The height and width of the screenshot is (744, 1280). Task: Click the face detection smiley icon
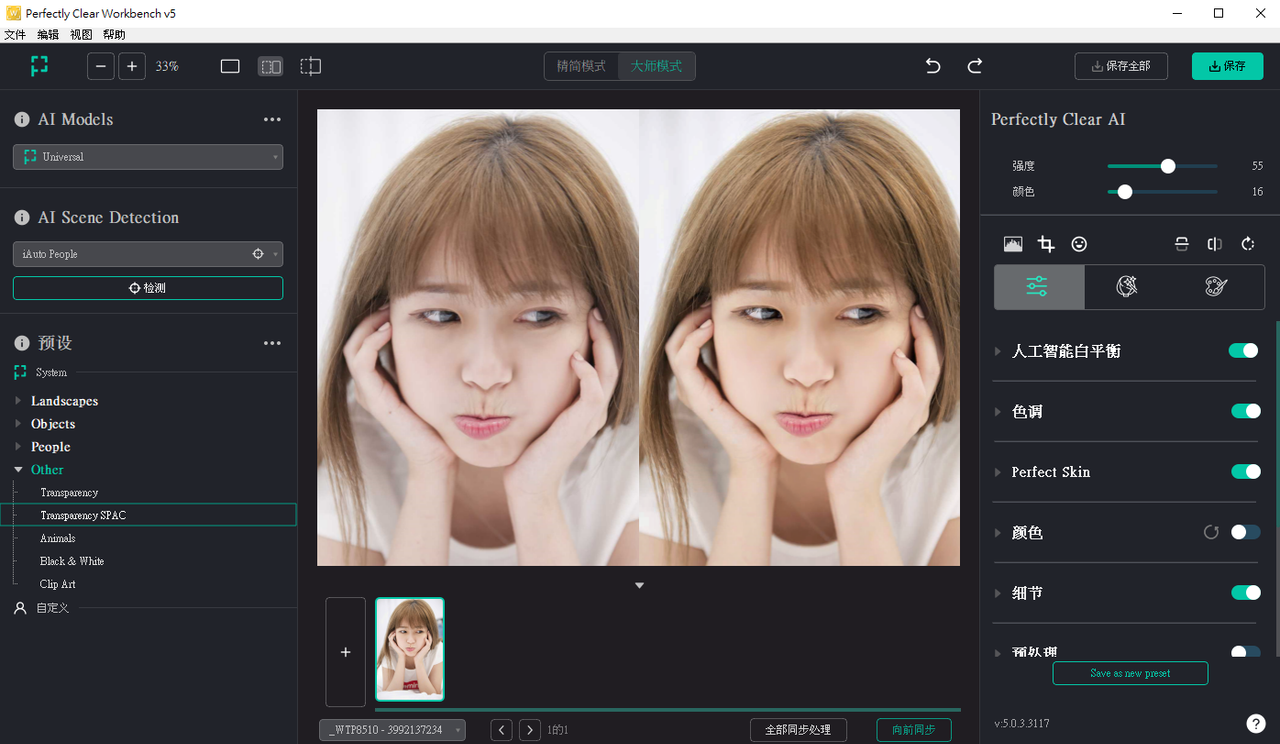[x=1079, y=244]
